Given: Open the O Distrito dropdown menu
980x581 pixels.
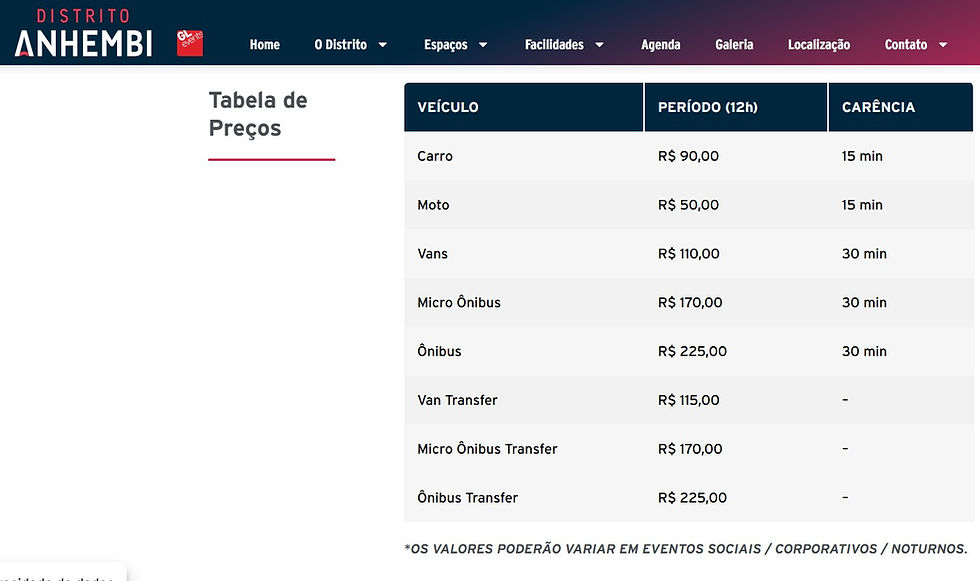Looking at the screenshot, I should [x=343, y=44].
